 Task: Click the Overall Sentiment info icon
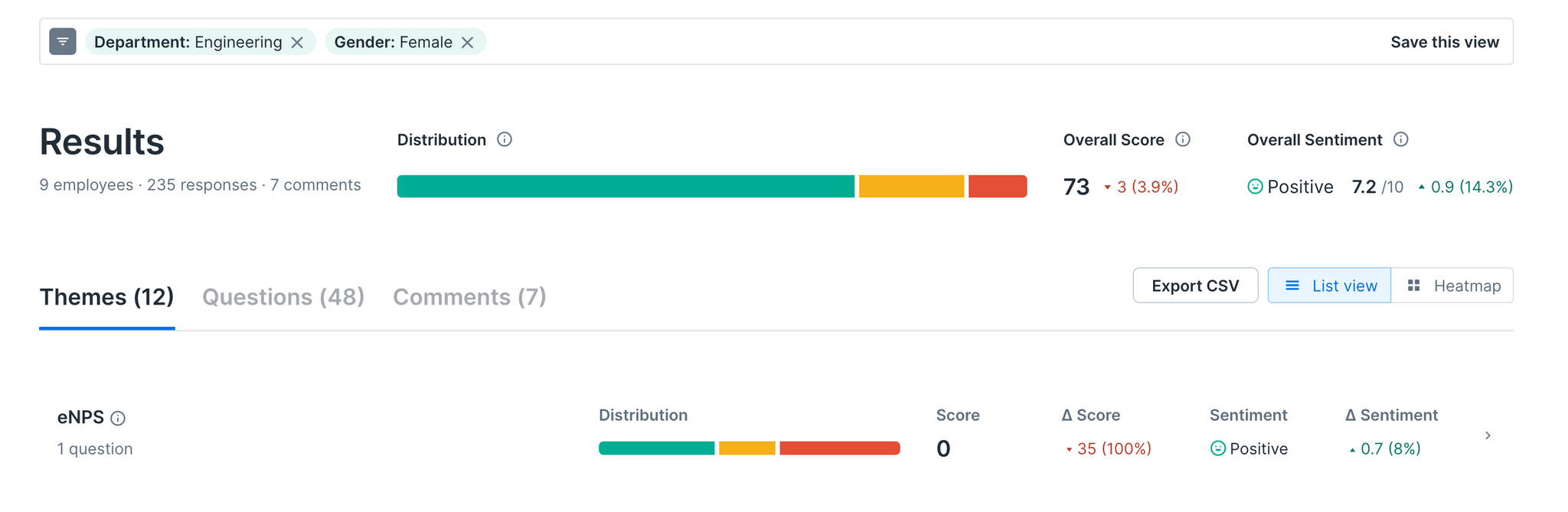[1401, 139]
